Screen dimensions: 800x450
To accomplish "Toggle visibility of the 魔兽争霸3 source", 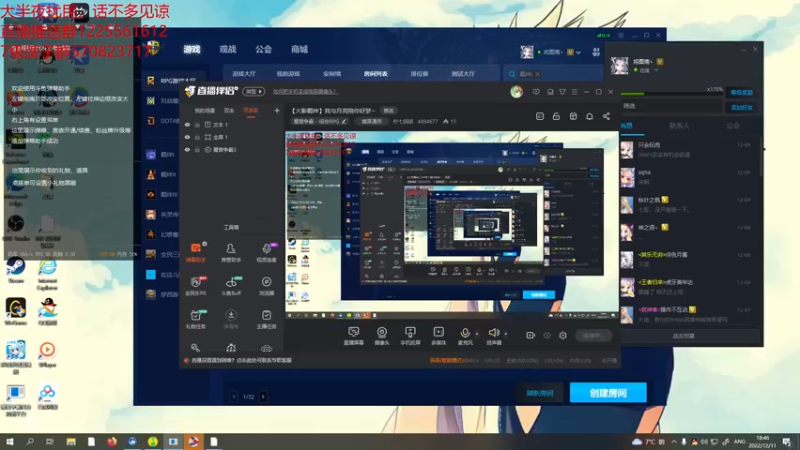I will click(x=187, y=150).
